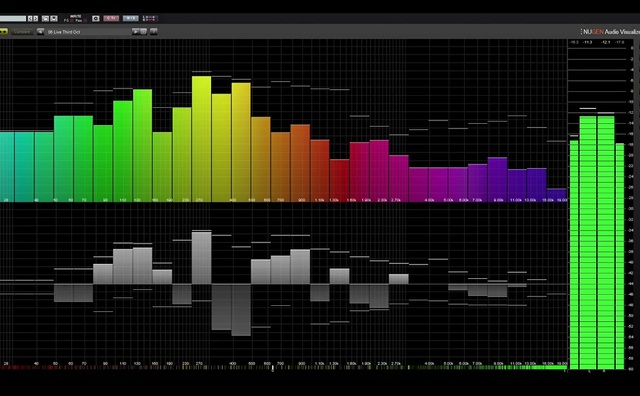Click the save preset disk icon

coord(54,18)
